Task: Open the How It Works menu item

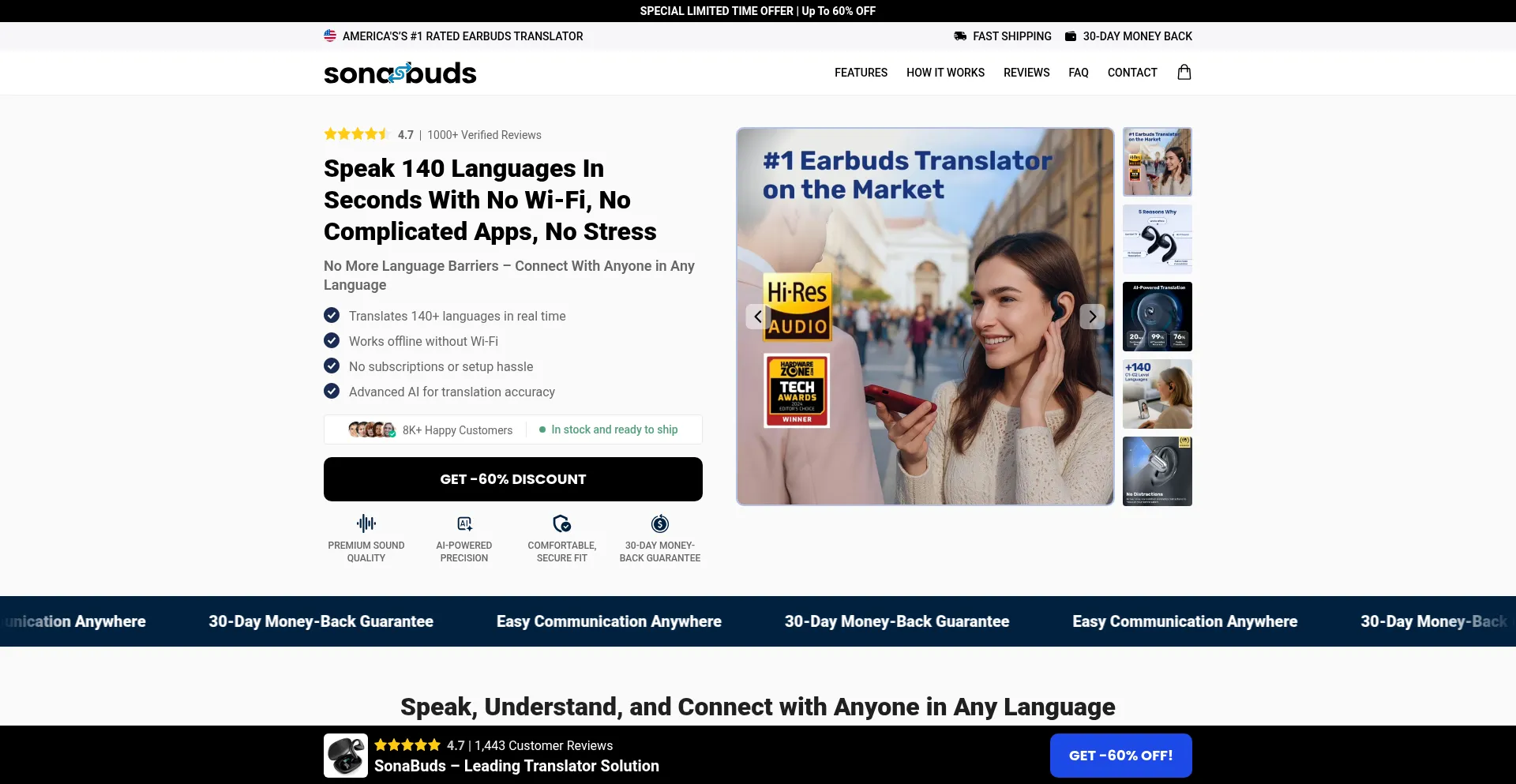Action: point(945,73)
